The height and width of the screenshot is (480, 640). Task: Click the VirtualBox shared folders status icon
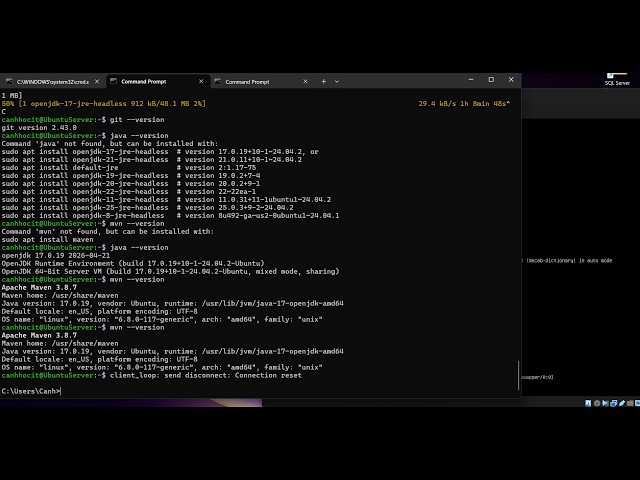(x=630, y=403)
